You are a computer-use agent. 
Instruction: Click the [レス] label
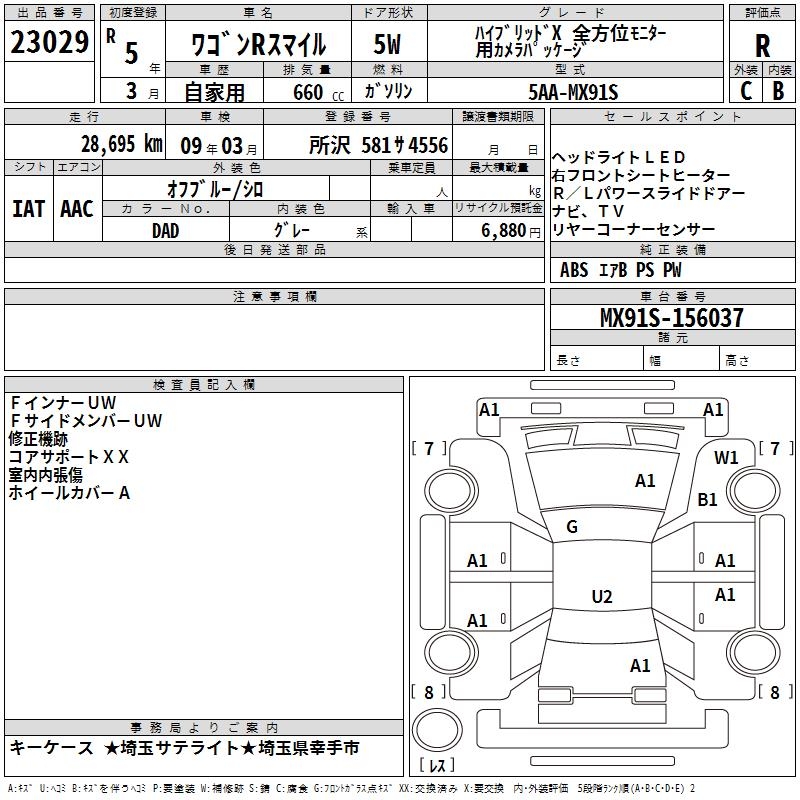[437, 765]
